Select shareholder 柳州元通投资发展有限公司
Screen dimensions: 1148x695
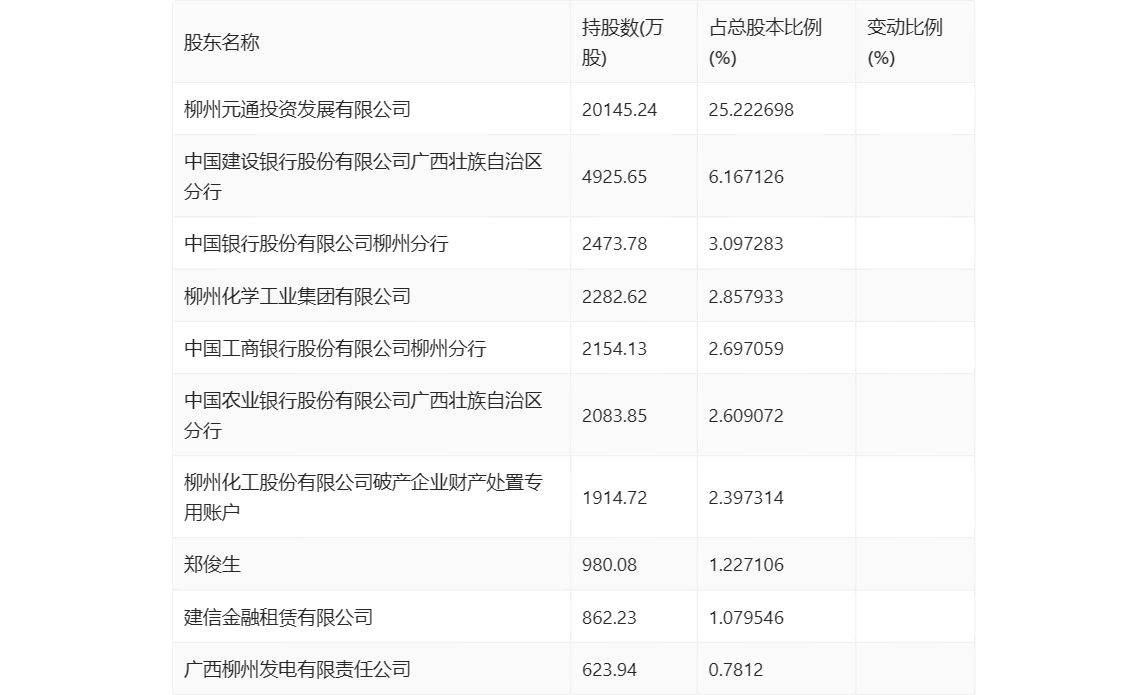297,109
